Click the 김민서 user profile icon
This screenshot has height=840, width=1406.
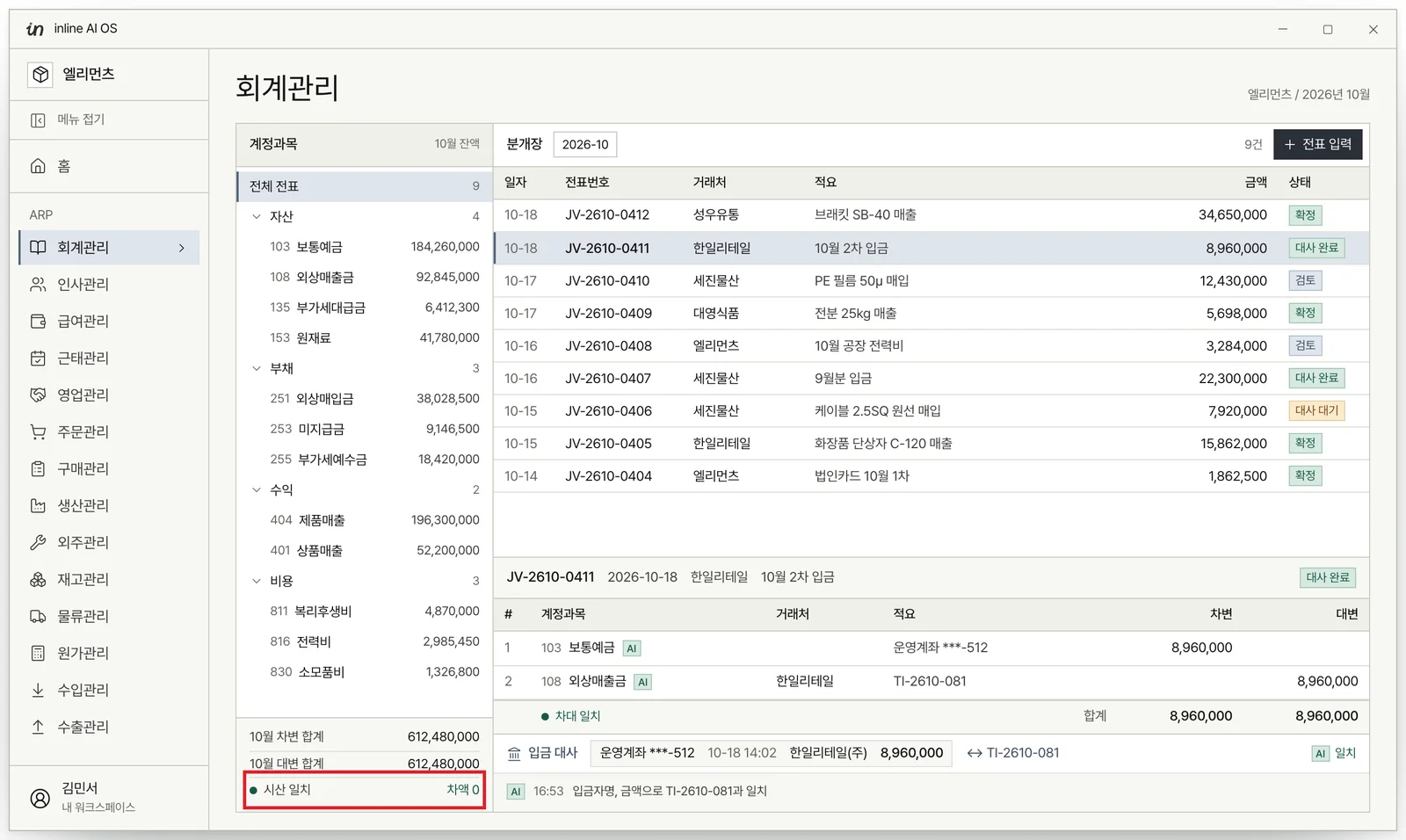tap(40, 798)
